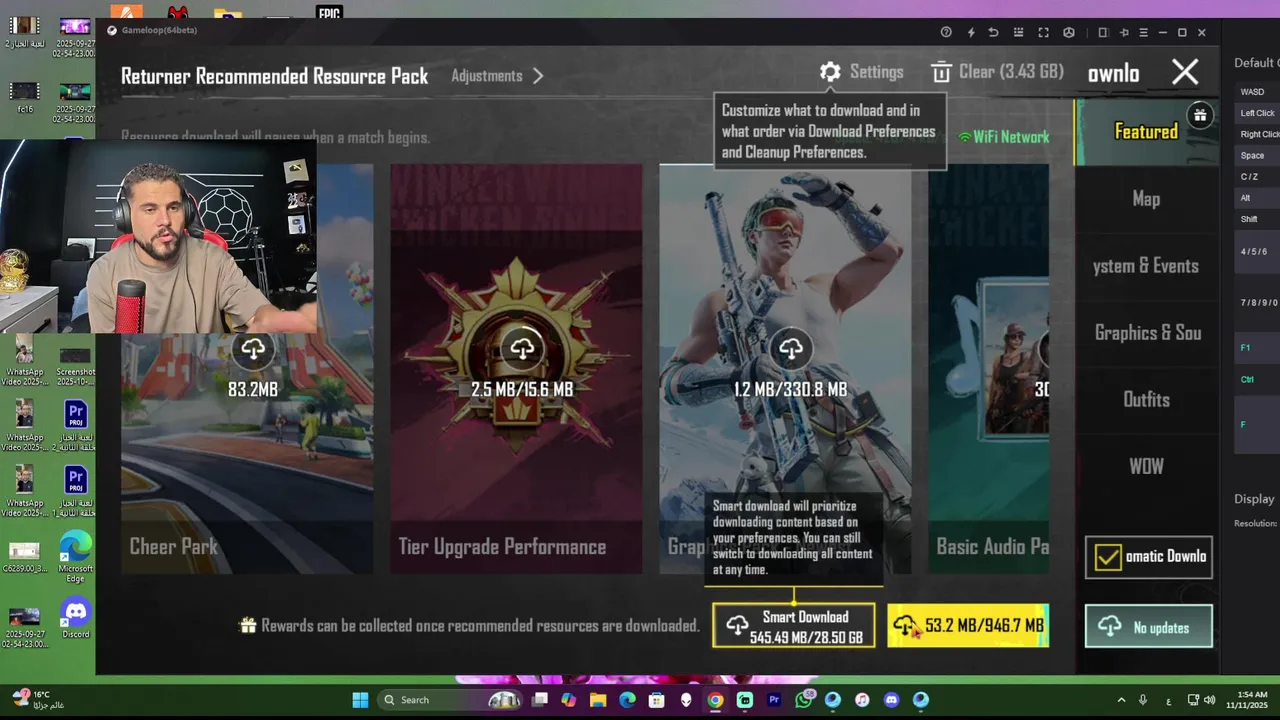
Task: Open File Explorer from the taskbar
Action: [x=598, y=700]
